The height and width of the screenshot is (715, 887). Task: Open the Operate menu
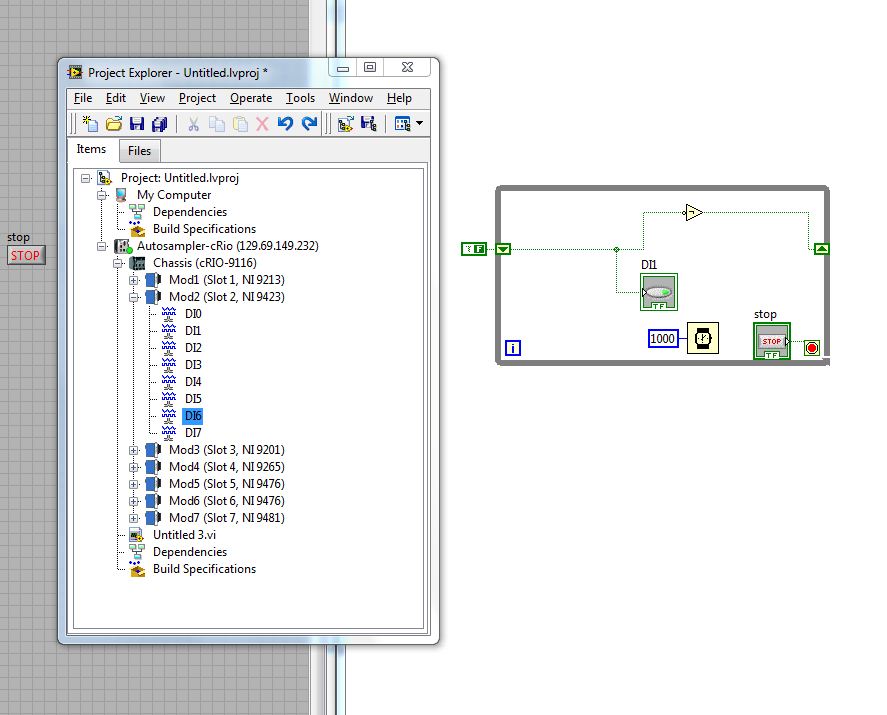pos(250,98)
